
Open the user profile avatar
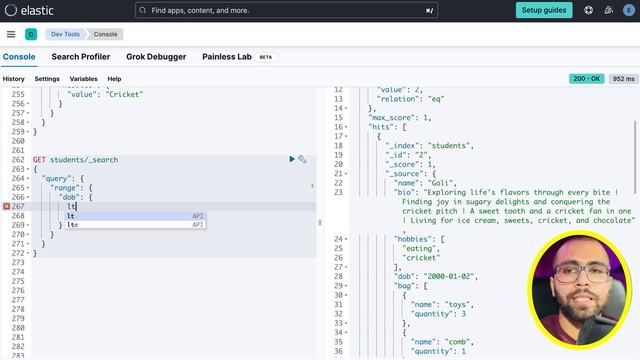629,10
